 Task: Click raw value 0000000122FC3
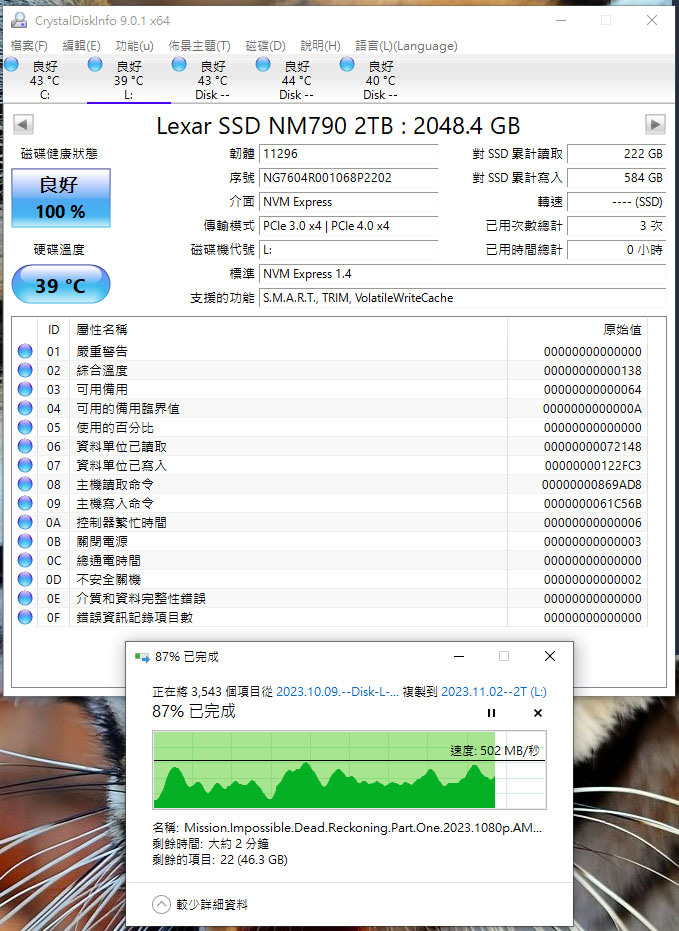pos(593,466)
